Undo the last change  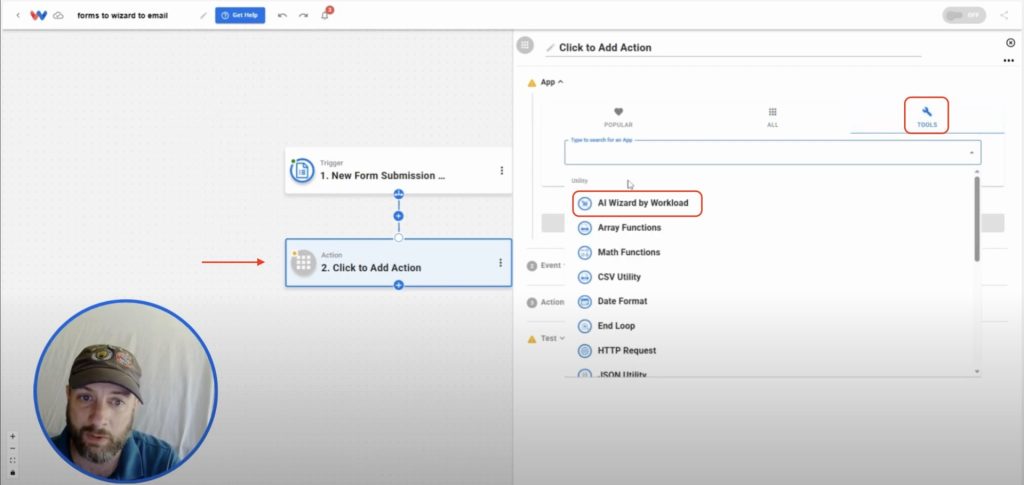click(x=282, y=15)
